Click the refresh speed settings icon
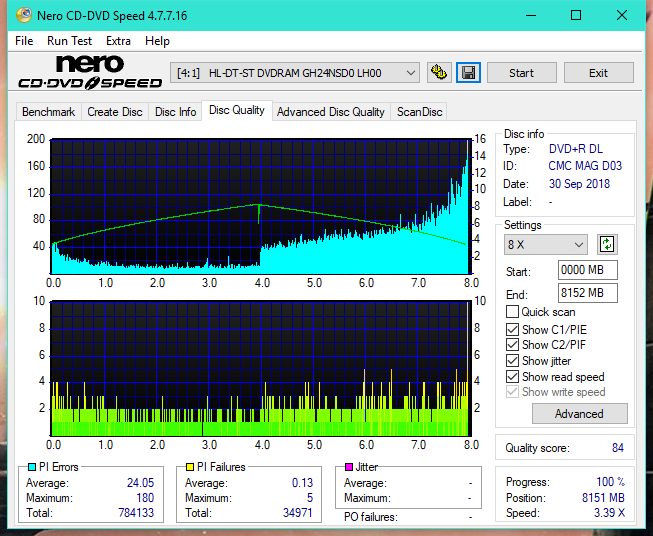653x536 pixels. point(607,244)
